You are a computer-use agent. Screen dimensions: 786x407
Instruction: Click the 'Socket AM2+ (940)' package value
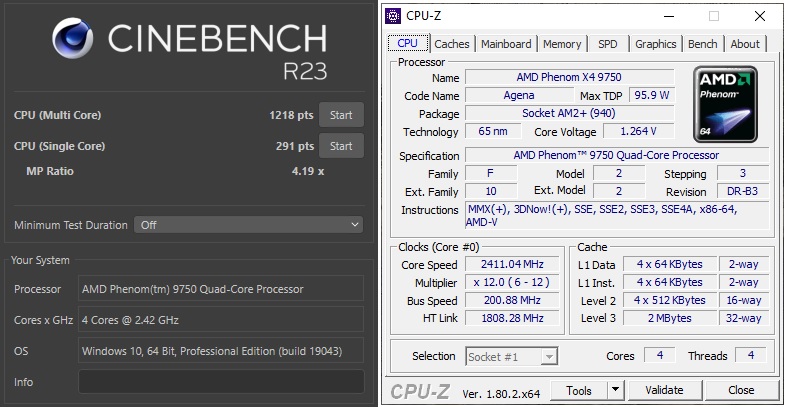pos(569,113)
